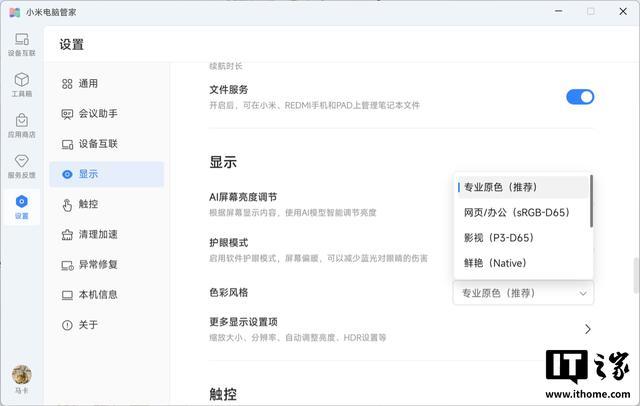Click the 护眼模式 label
The width and height of the screenshot is (640, 406).
tap(229, 243)
